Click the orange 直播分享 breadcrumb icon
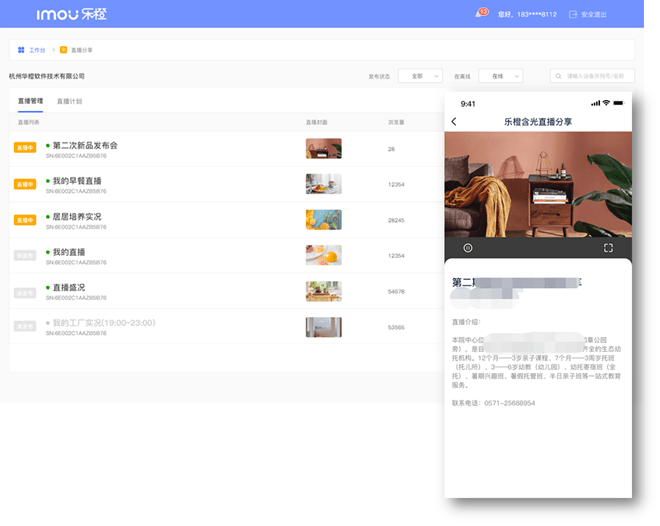 click(x=63, y=50)
